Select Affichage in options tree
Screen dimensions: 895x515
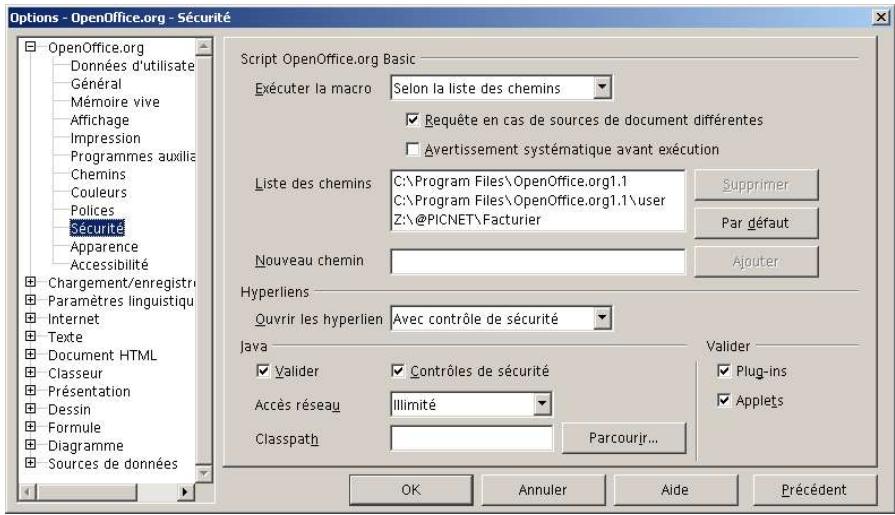click(x=99, y=120)
